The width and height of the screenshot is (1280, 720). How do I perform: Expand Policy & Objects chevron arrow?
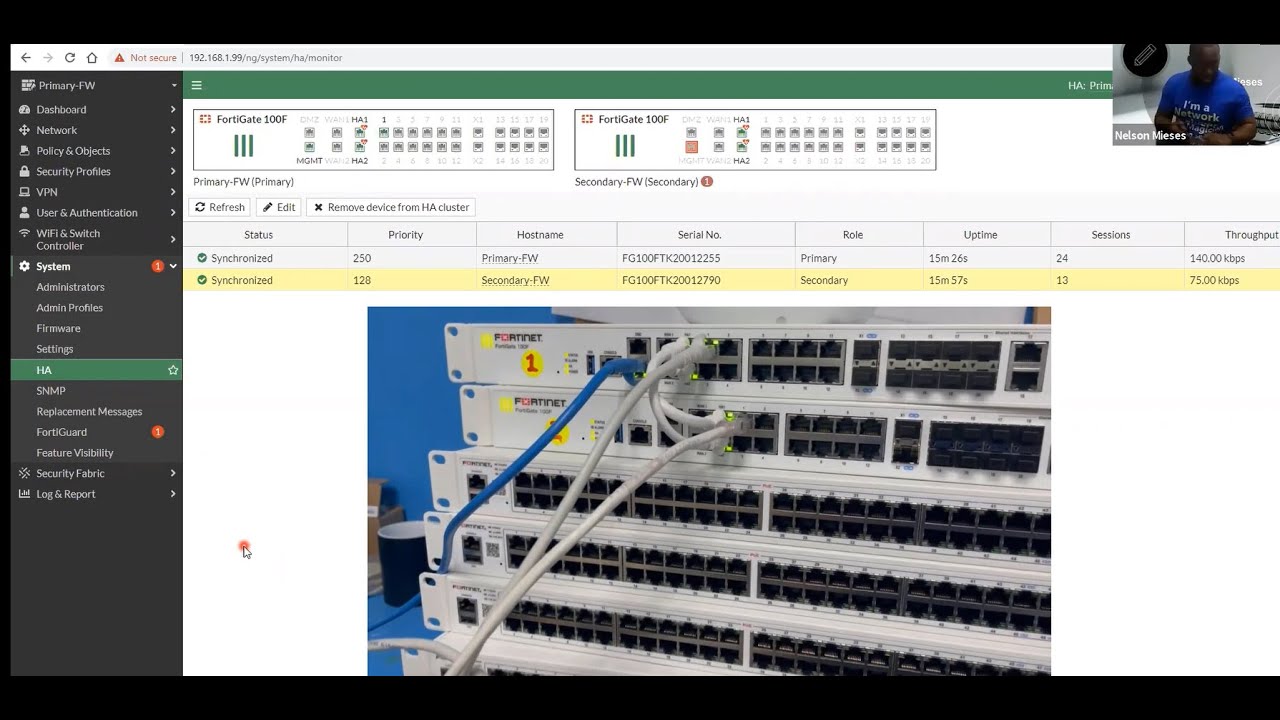pyautogui.click(x=173, y=151)
